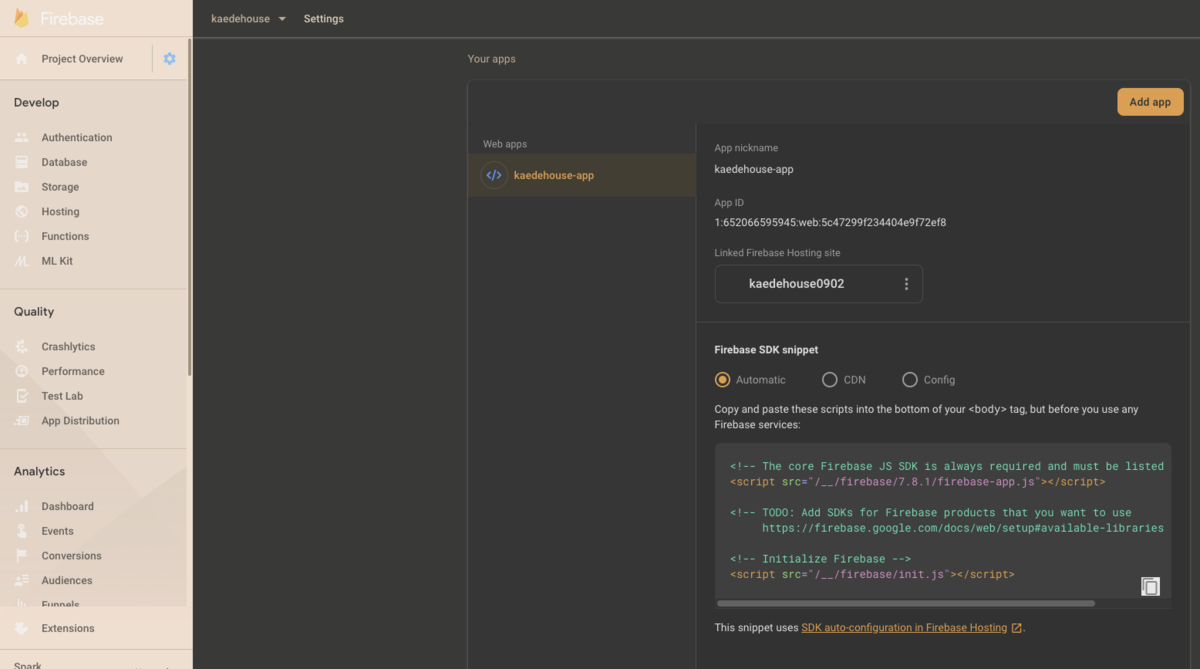Click the Analytics Dashboard chart icon
The height and width of the screenshot is (669, 1200).
coord(22,506)
